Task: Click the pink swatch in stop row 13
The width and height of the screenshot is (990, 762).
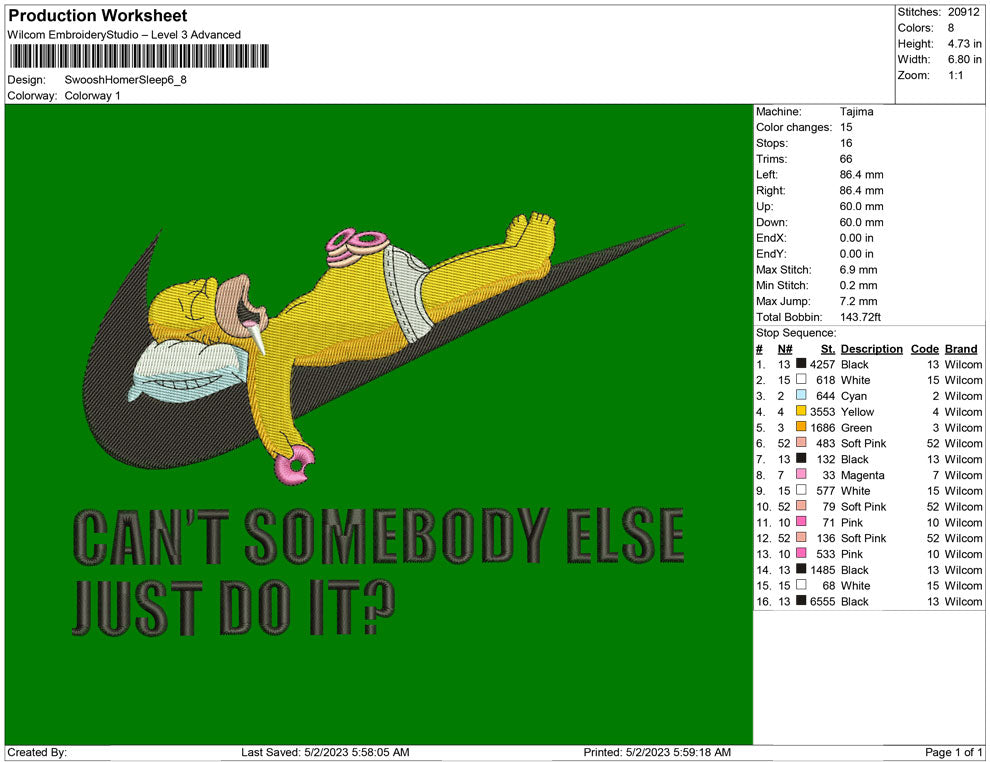Action: tap(801, 552)
